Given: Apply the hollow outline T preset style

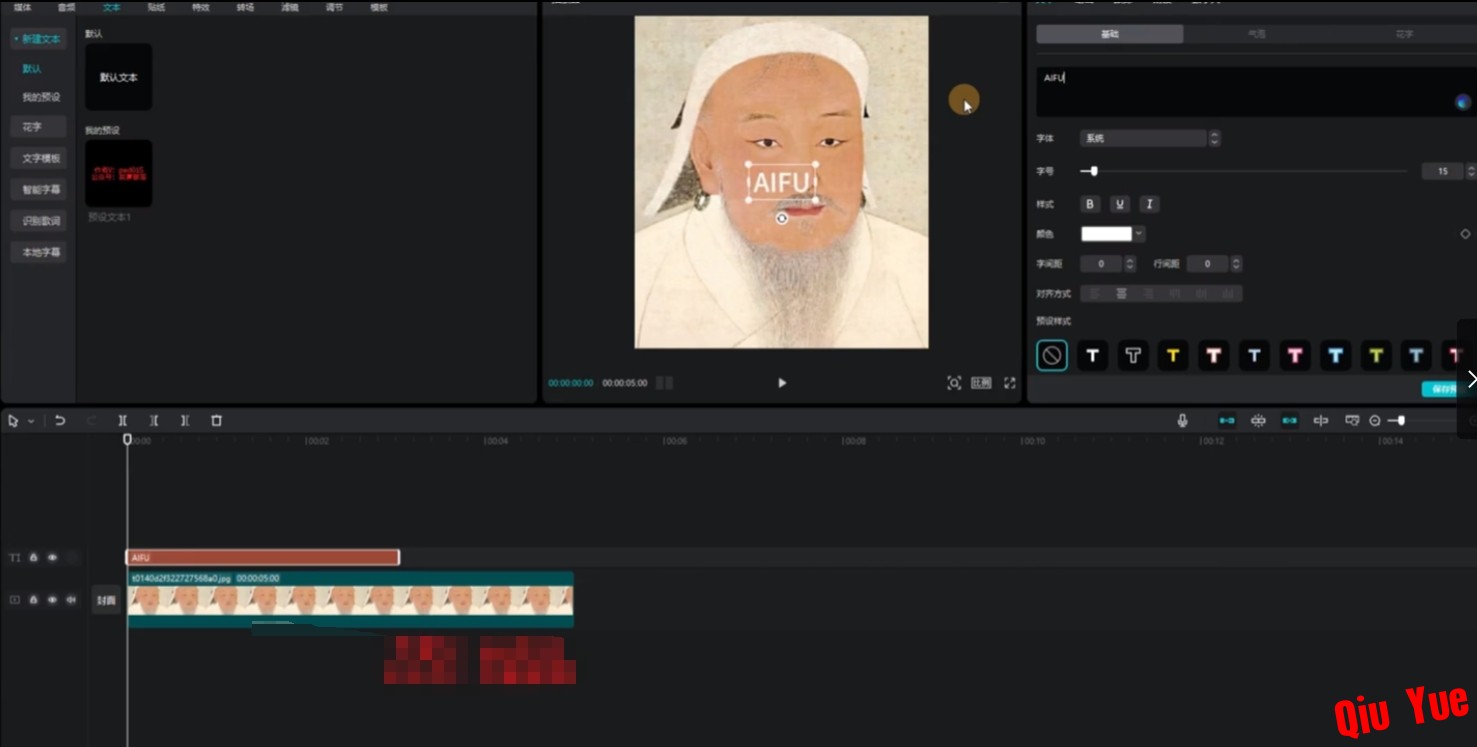Looking at the screenshot, I should coord(1133,355).
